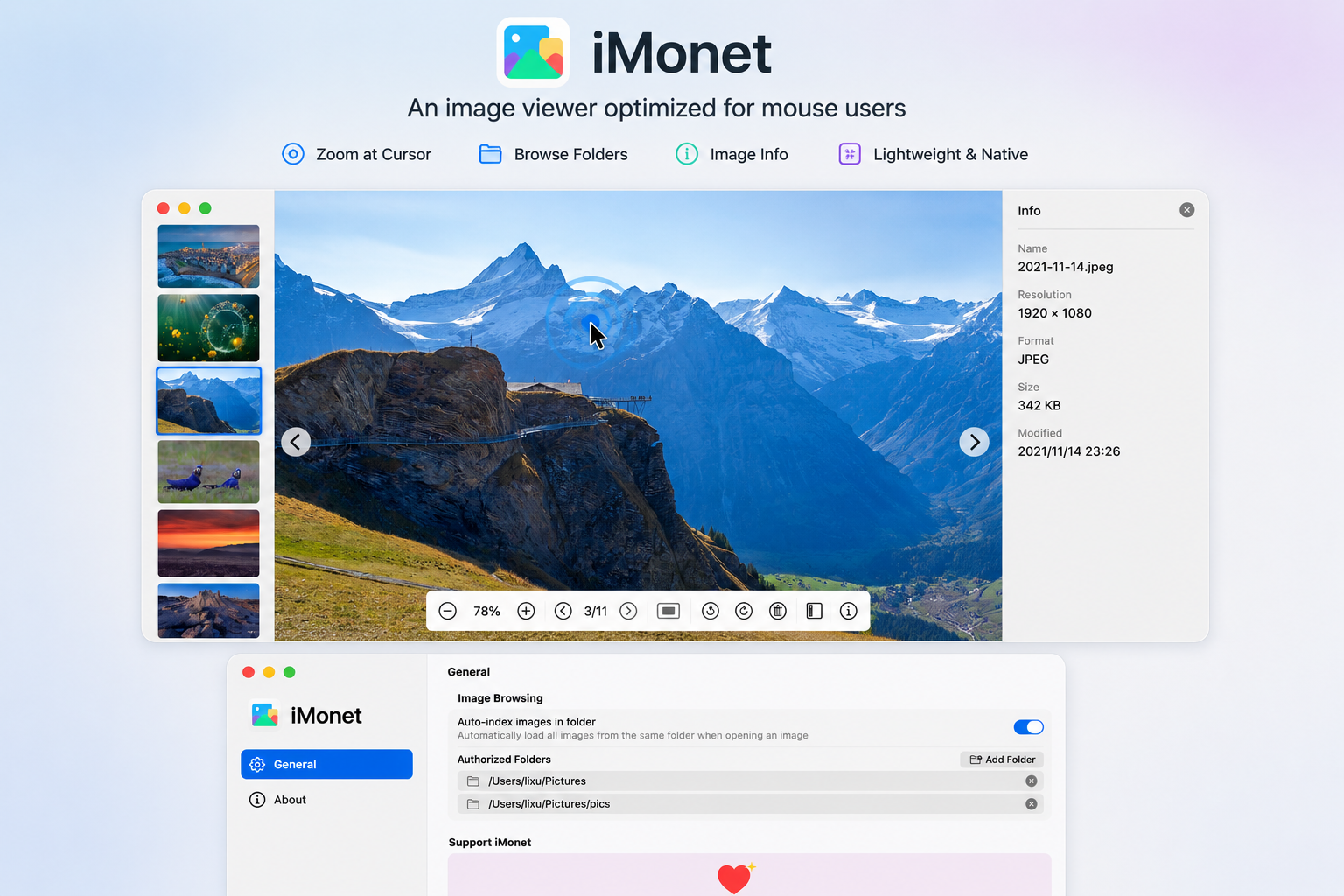Toggle image info icon in toolbar
This screenshot has width=1344, height=896.
pyautogui.click(x=848, y=611)
